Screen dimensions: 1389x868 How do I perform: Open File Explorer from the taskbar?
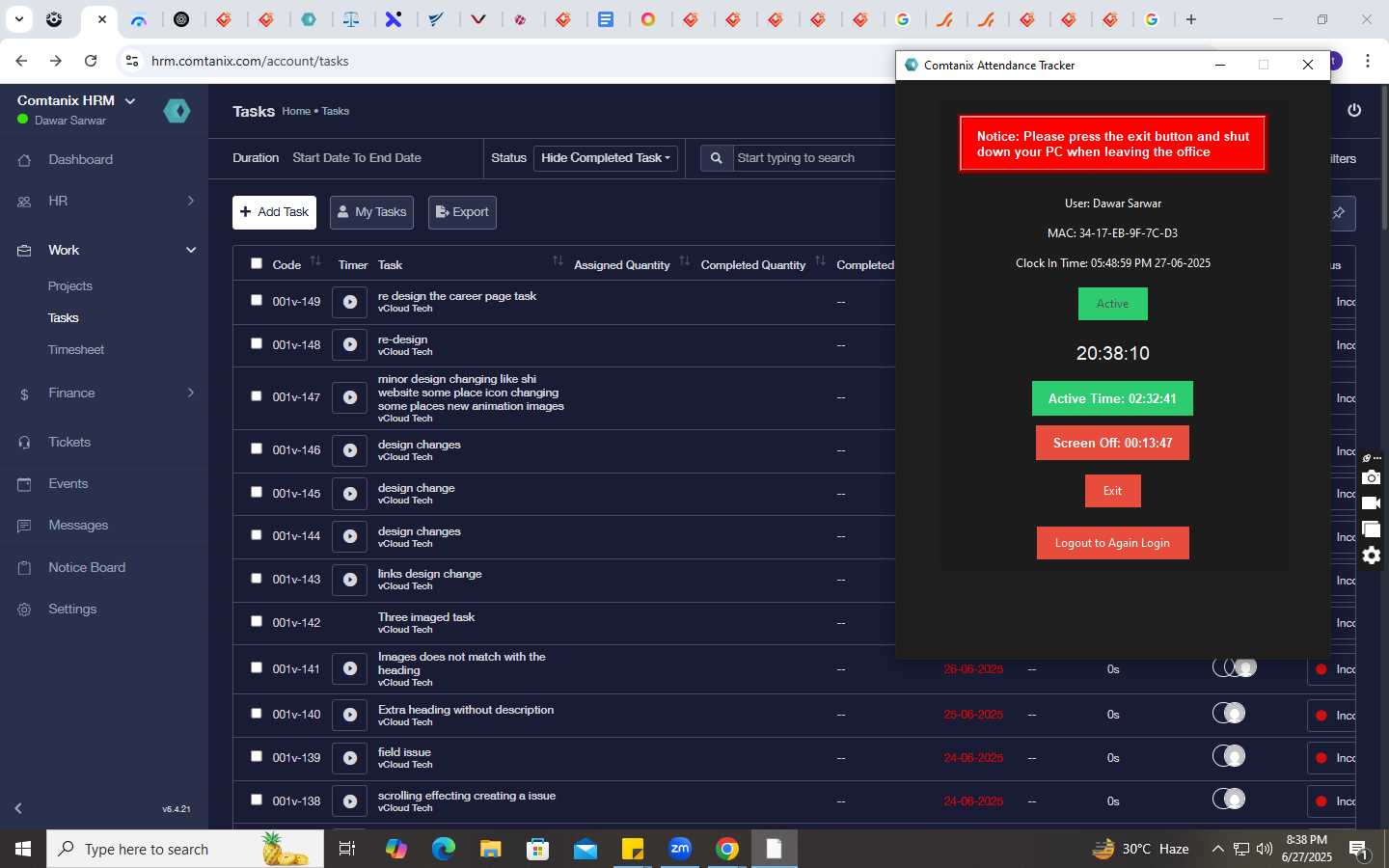pyautogui.click(x=491, y=849)
